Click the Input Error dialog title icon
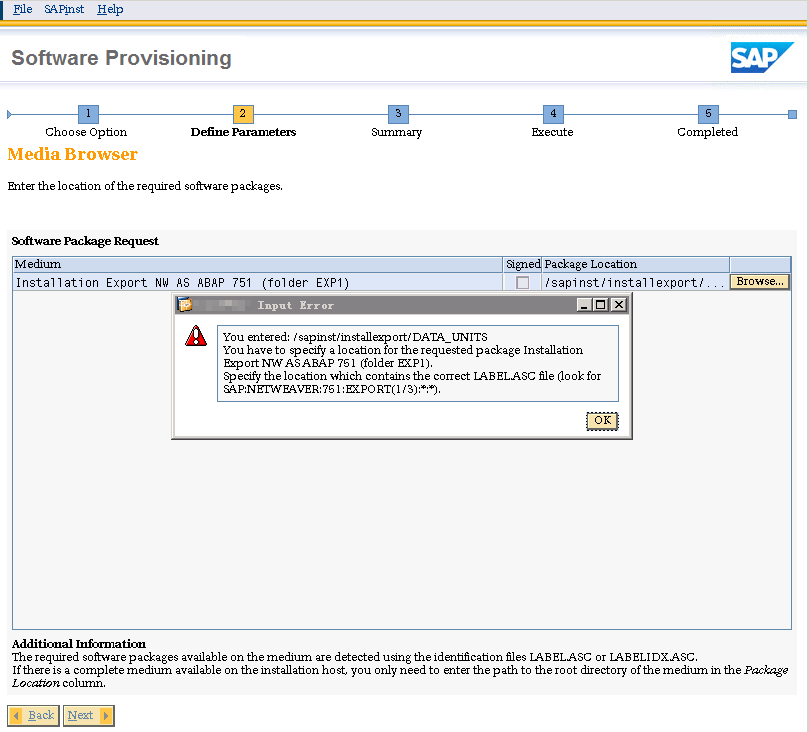 point(185,305)
